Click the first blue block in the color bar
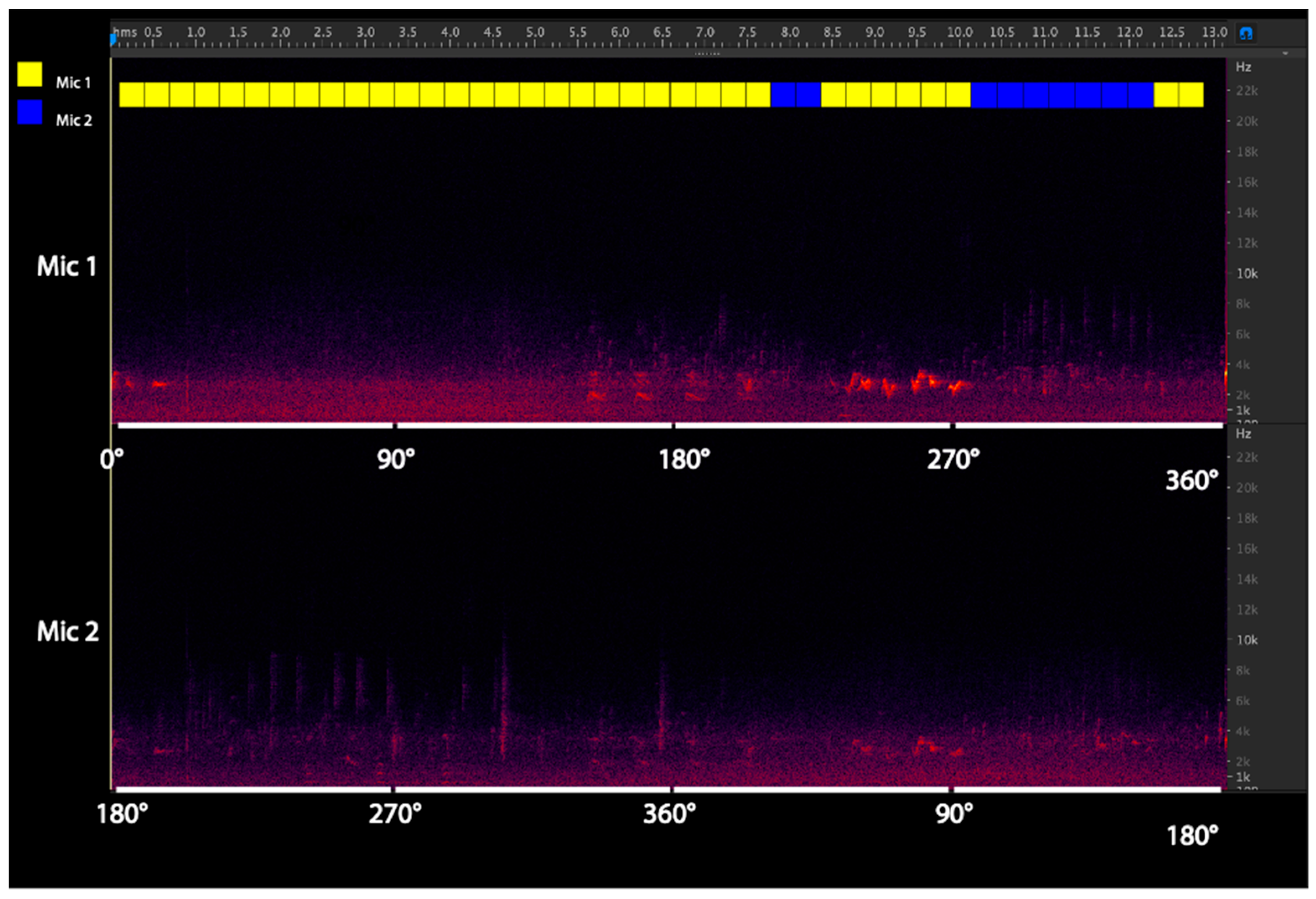The width and height of the screenshot is (1316, 899). [x=783, y=95]
